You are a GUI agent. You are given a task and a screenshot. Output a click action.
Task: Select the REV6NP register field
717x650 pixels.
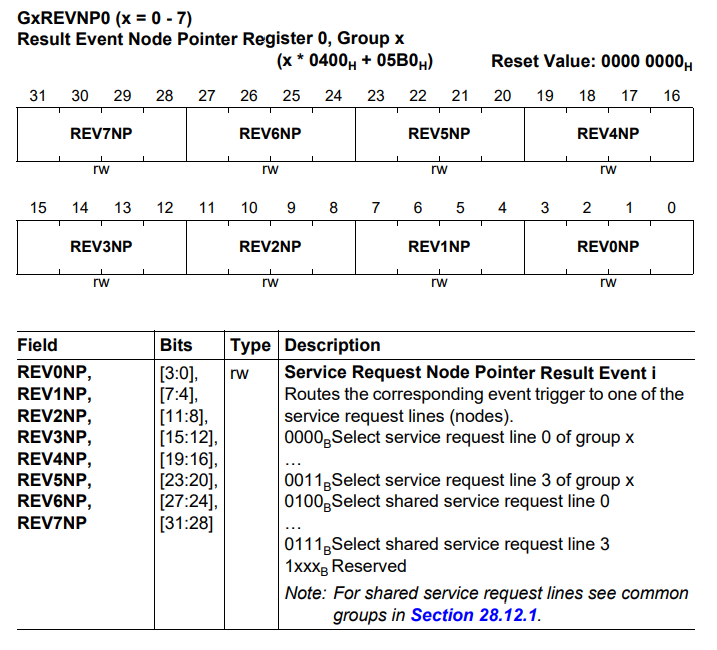pos(271,134)
